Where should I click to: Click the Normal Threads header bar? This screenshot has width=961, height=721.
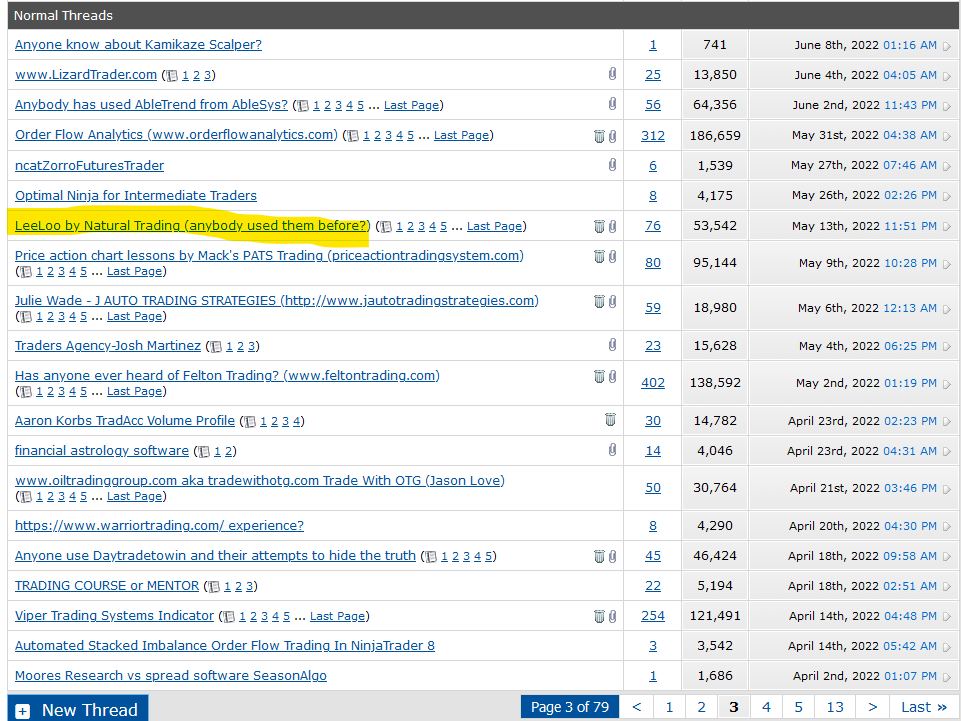484,15
